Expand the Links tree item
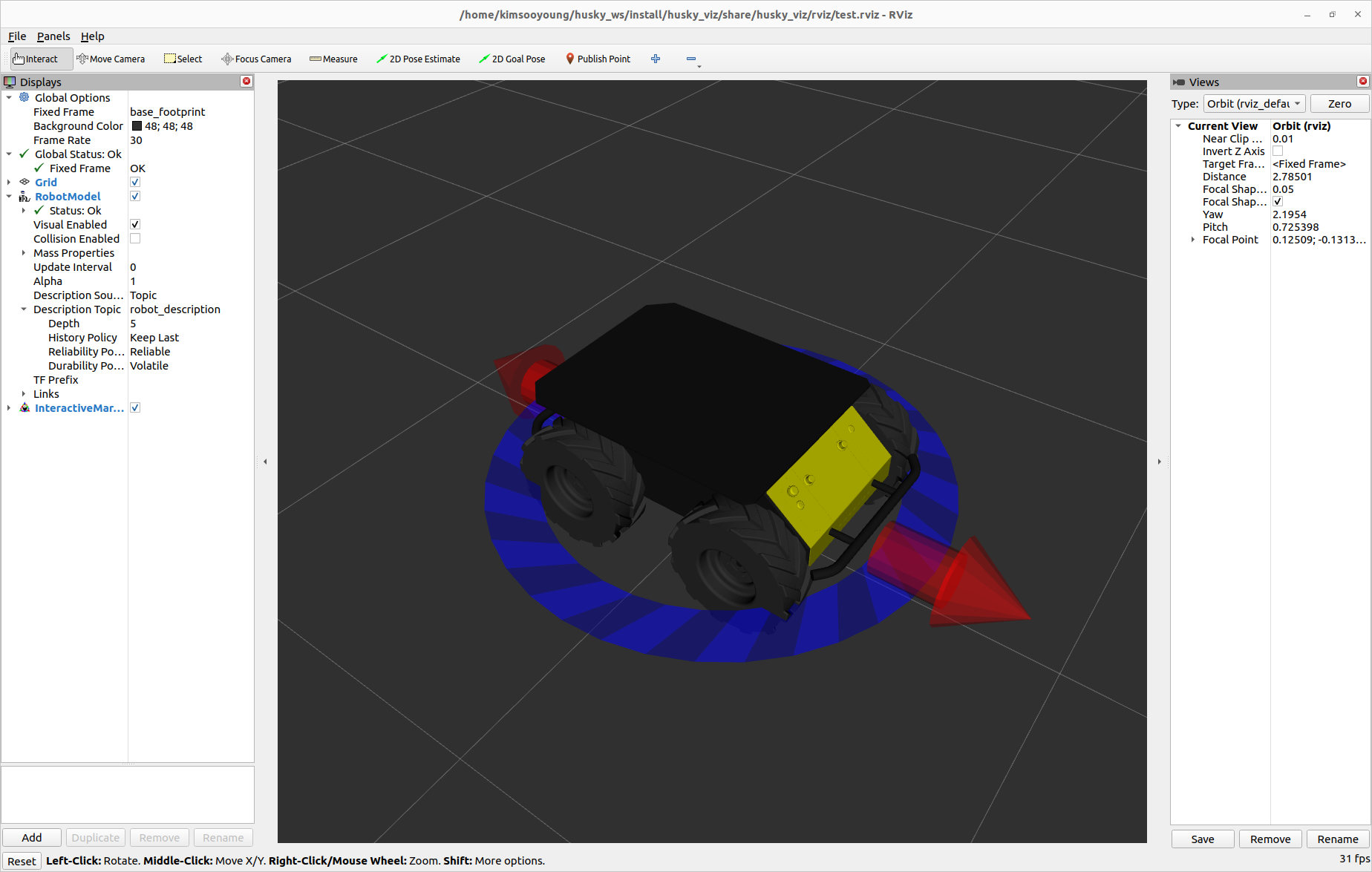1372x872 pixels. pyautogui.click(x=24, y=394)
